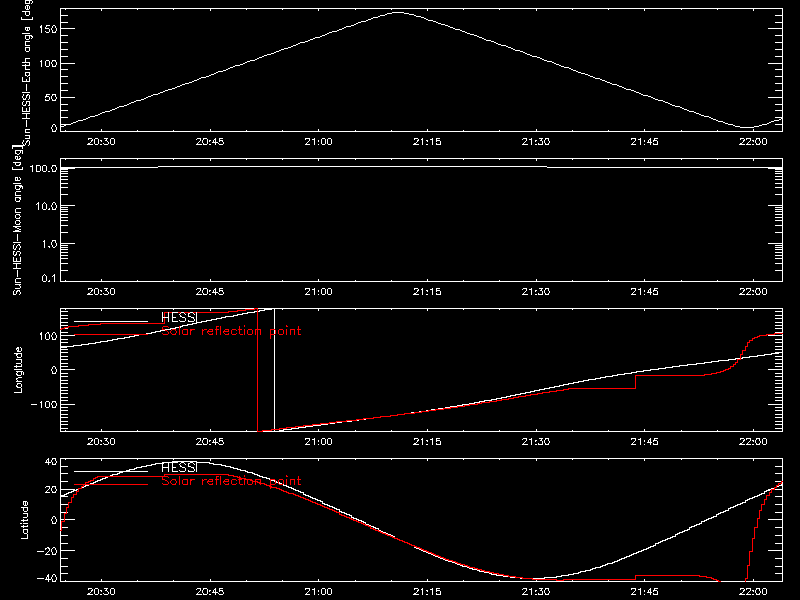Click the Latitude axis title
This screenshot has height=600, width=800.
point(24,520)
